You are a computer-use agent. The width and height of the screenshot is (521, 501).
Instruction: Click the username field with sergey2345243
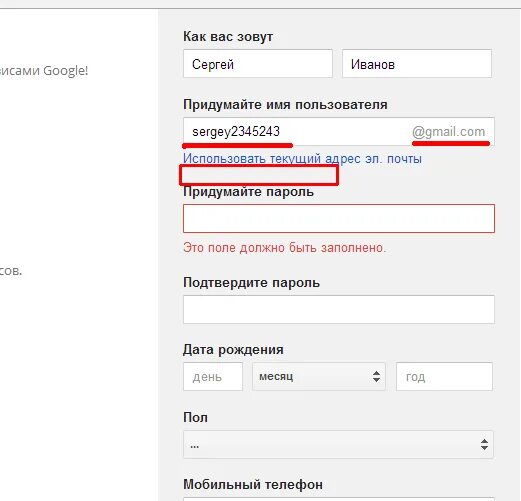point(339,131)
